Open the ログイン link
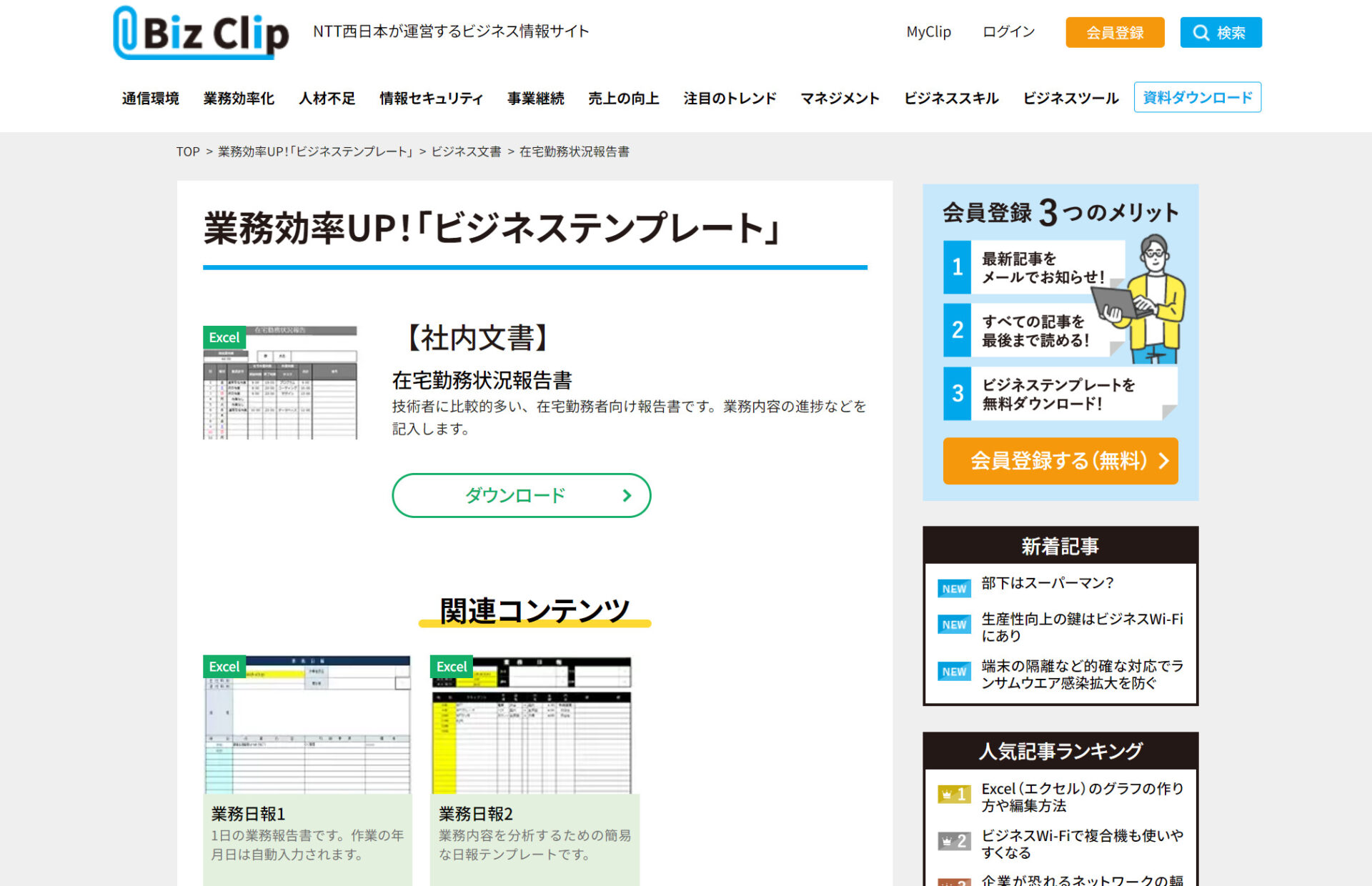Screen dimensions: 1372x886 click(x=1008, y=32)
